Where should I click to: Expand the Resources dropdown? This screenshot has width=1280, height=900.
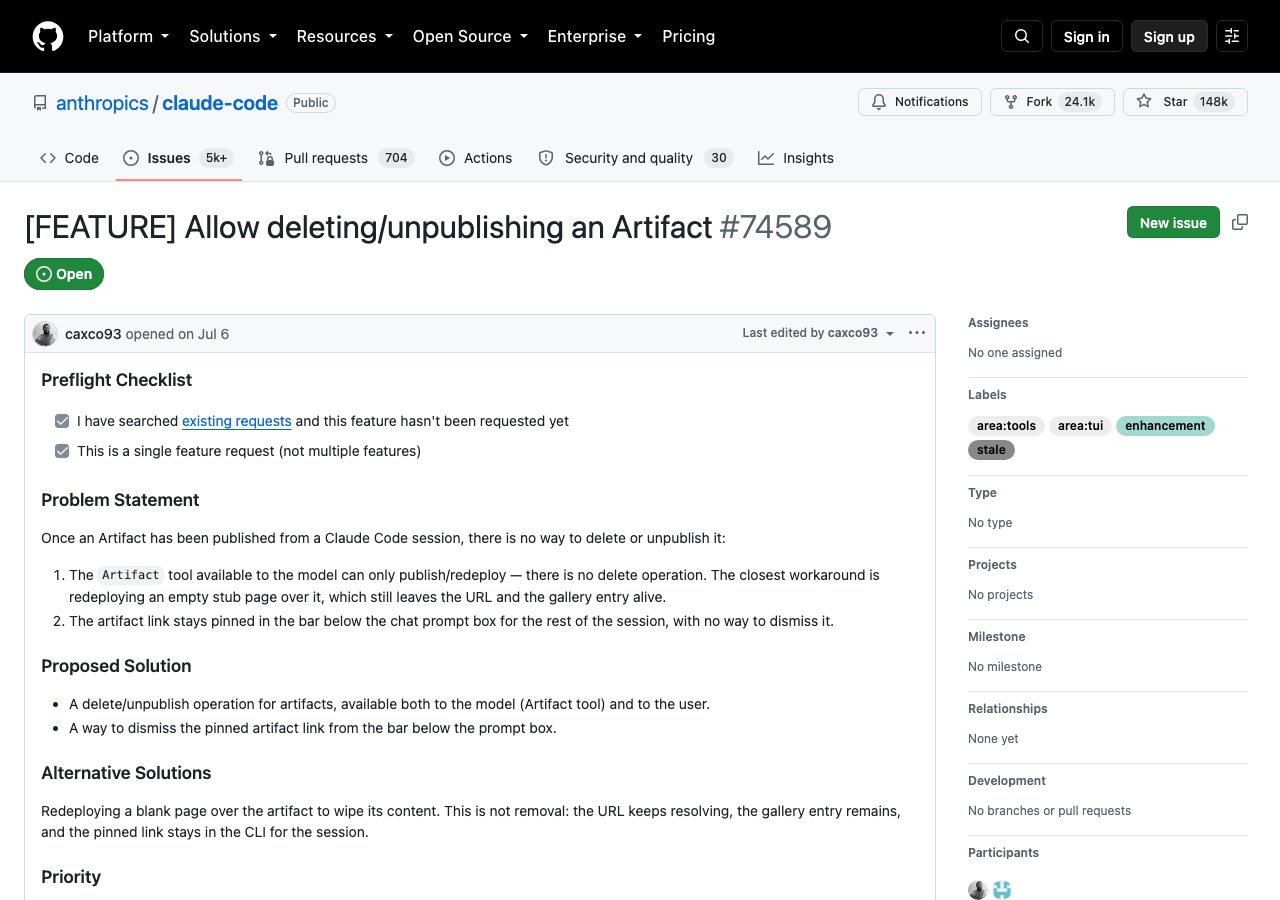[x=345, y=36]
